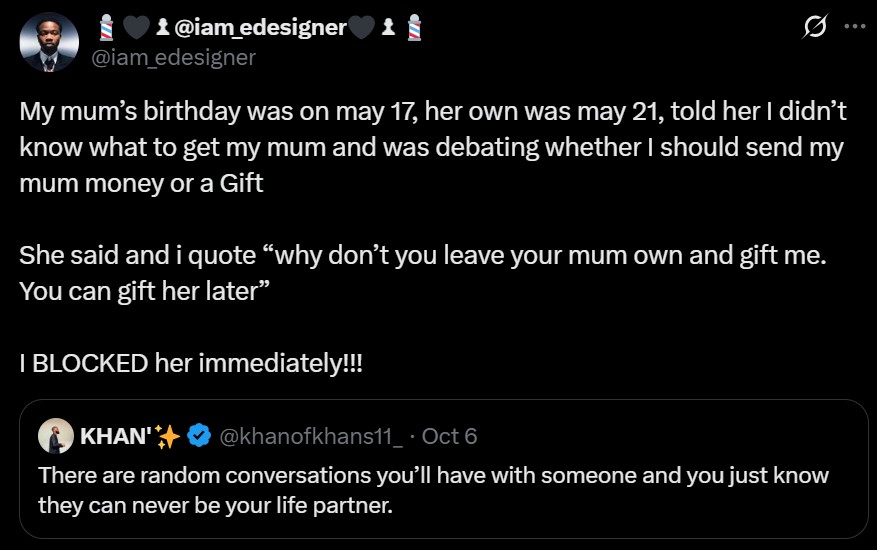Open the Grok actions icon
877x550 pixels.
(815, 28)
